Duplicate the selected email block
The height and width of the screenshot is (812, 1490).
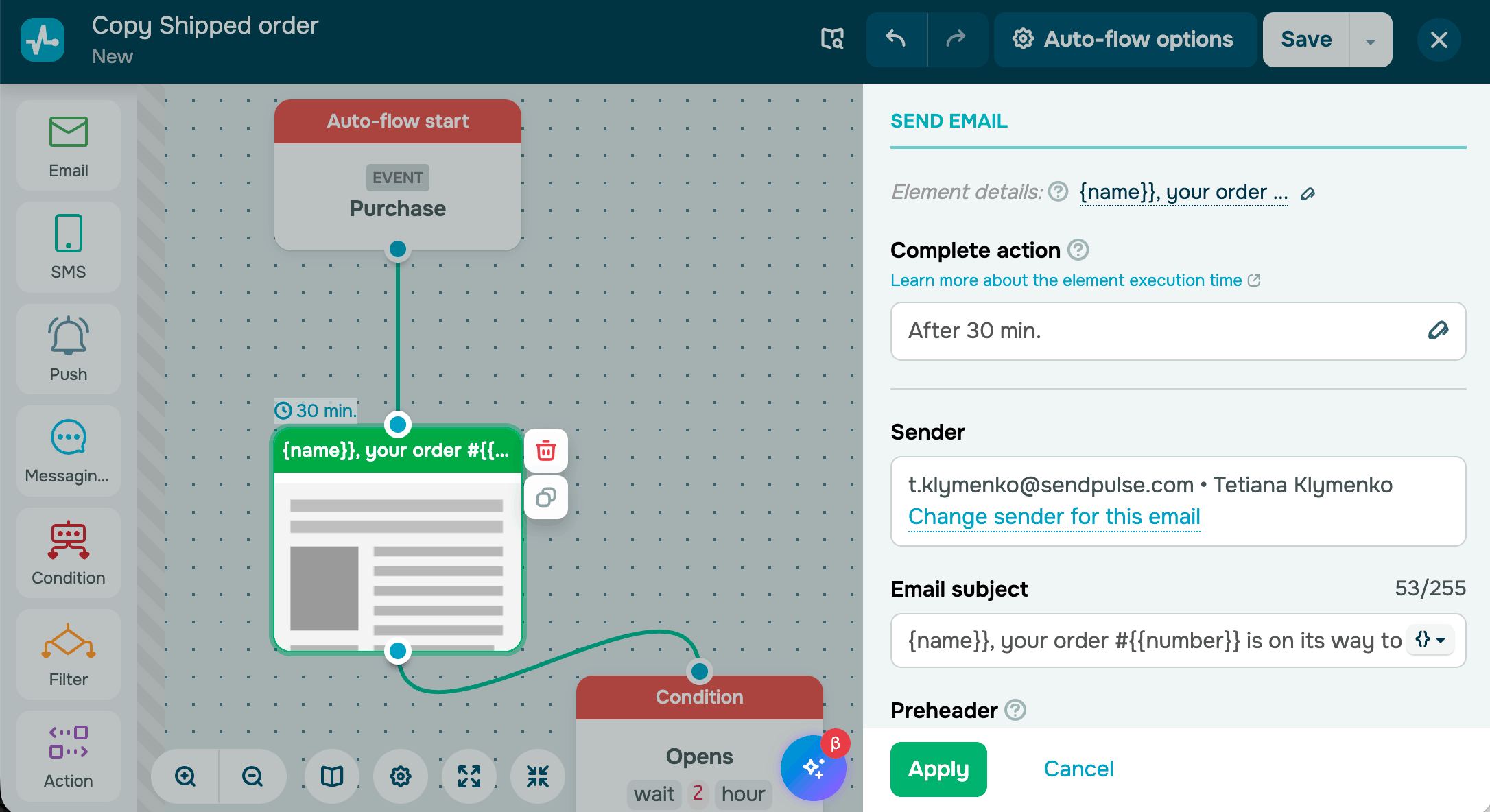pyautogui.click(x=546, y=497)
